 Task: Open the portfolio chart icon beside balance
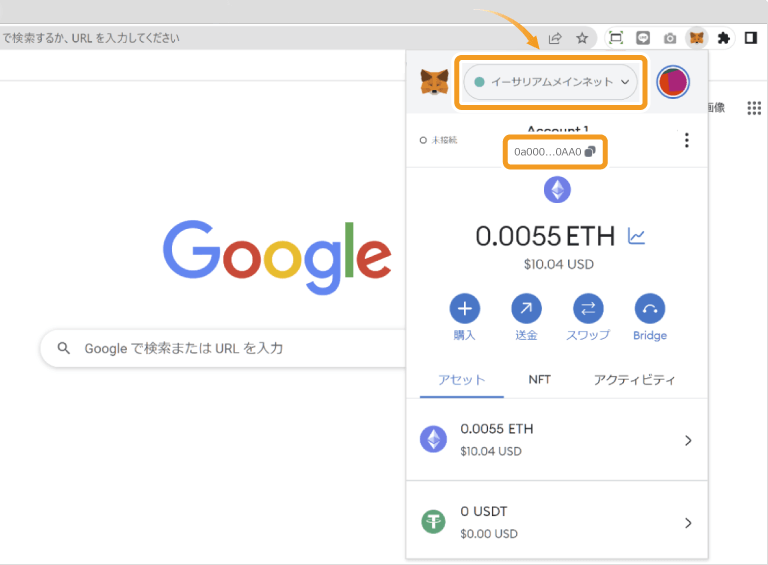tap(636, 236)
